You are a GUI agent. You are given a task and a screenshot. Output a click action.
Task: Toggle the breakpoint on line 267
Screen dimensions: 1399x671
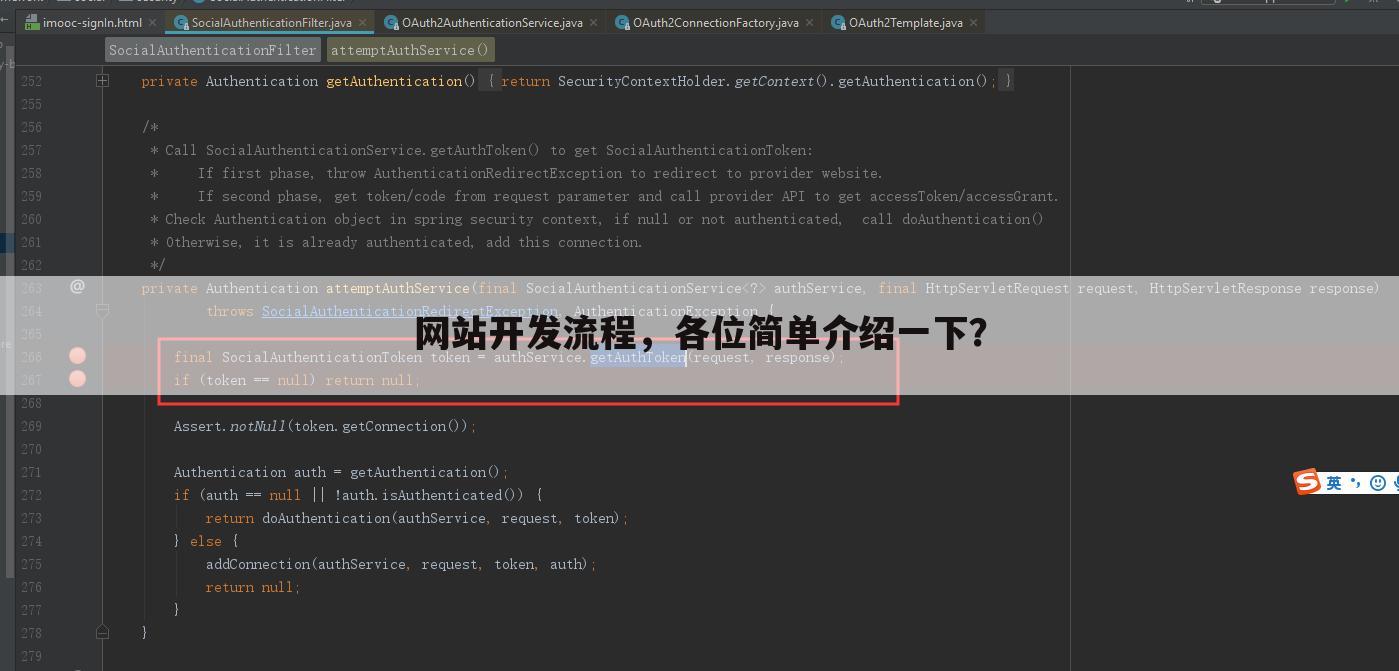77,379
